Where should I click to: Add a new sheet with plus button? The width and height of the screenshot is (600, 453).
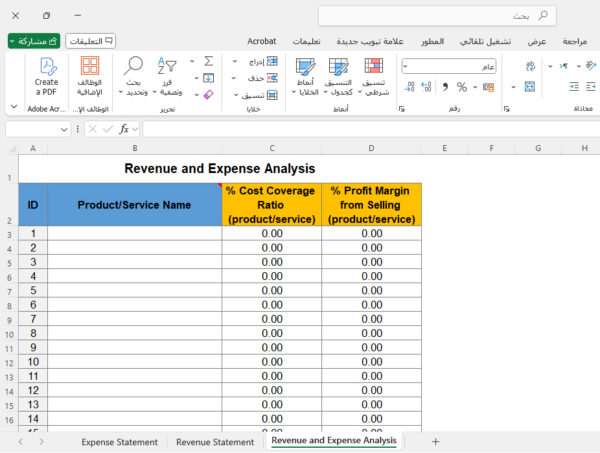pyautogui.click(x=435, y=441)
